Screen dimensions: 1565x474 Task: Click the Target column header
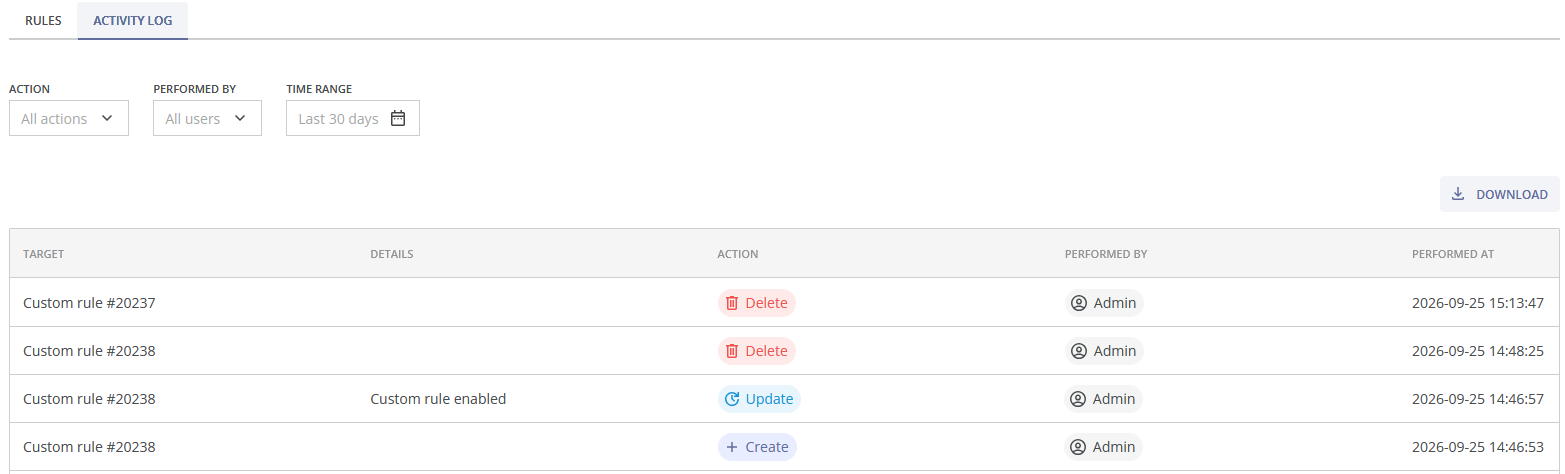(x=44, y=254)
